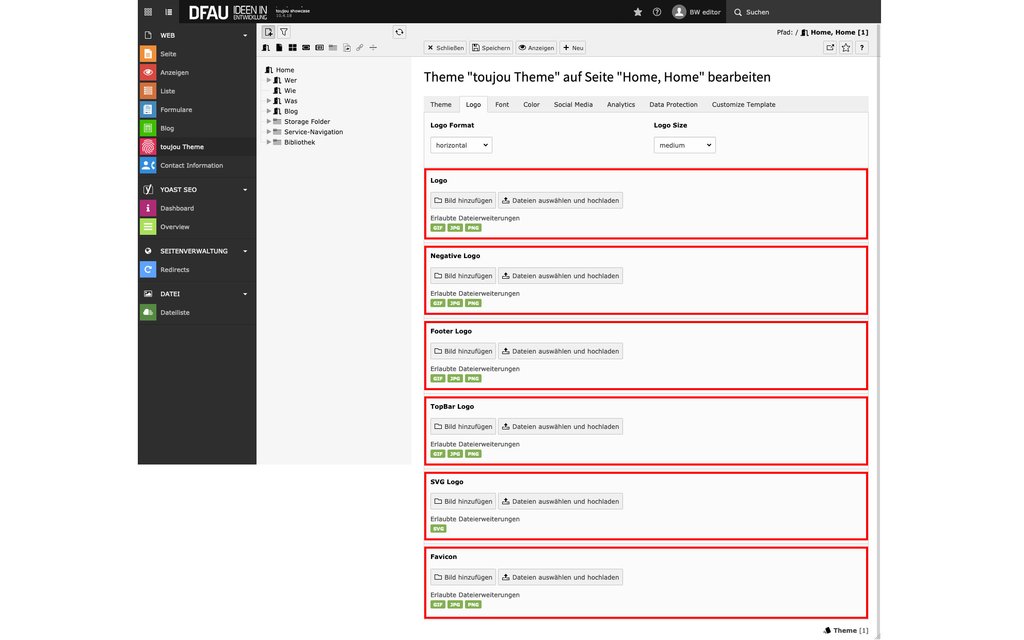Collapse the WEB module group
Image resolution: width=1024 pixels, height=640 pixels.
click(x=245, y=35)
